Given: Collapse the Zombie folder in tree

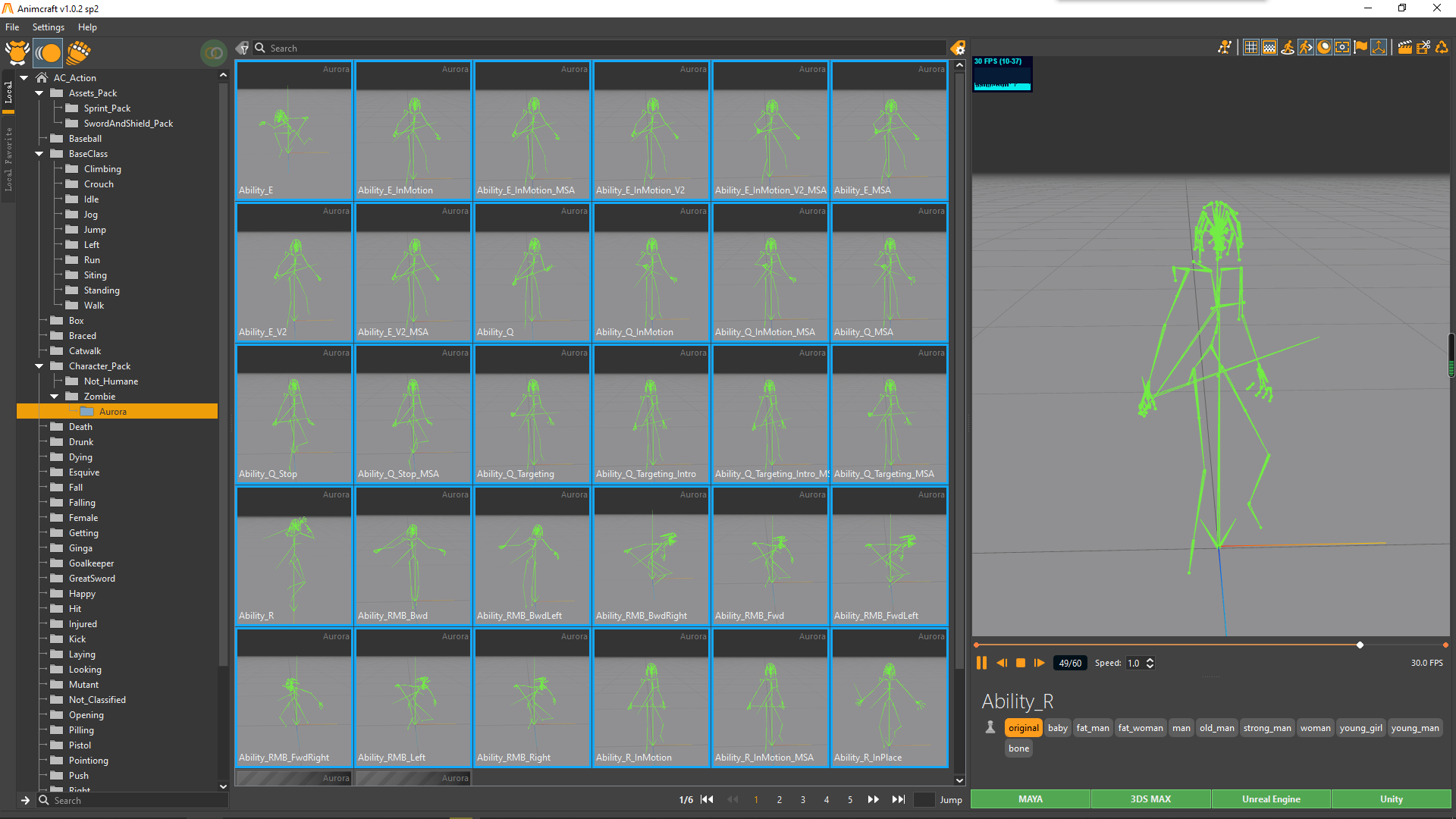Looking at the screenshot, I should (x=54, y=397).
